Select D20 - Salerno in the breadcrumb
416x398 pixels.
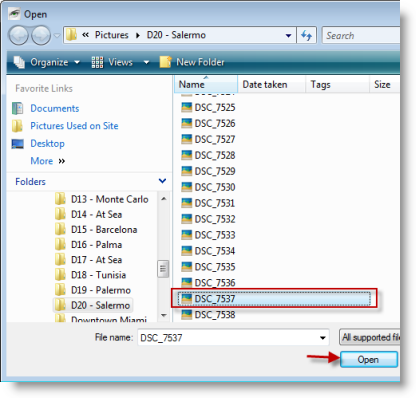click(x=176, y=35)
